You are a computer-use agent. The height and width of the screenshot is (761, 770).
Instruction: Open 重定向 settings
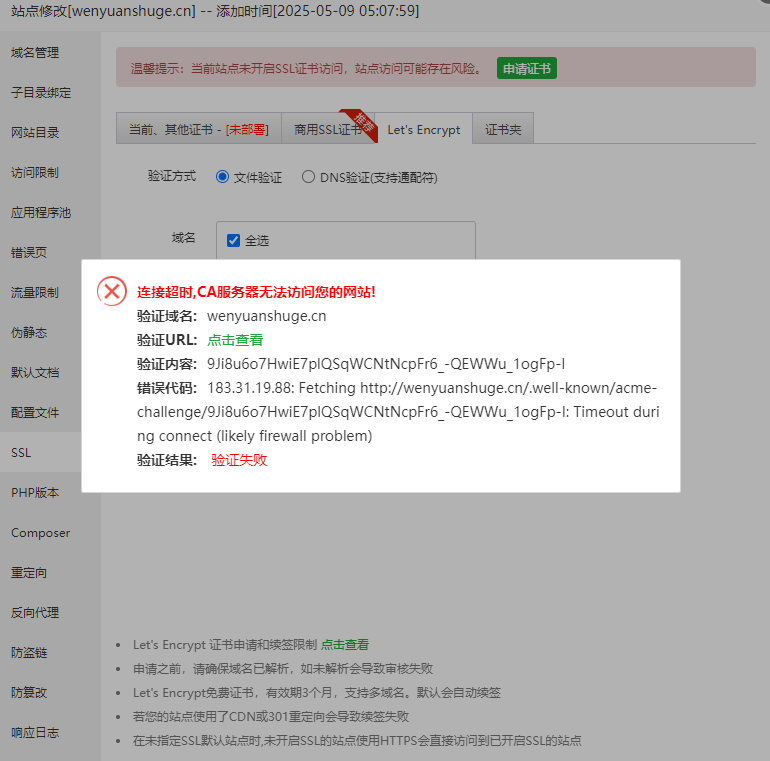(29, 572)
